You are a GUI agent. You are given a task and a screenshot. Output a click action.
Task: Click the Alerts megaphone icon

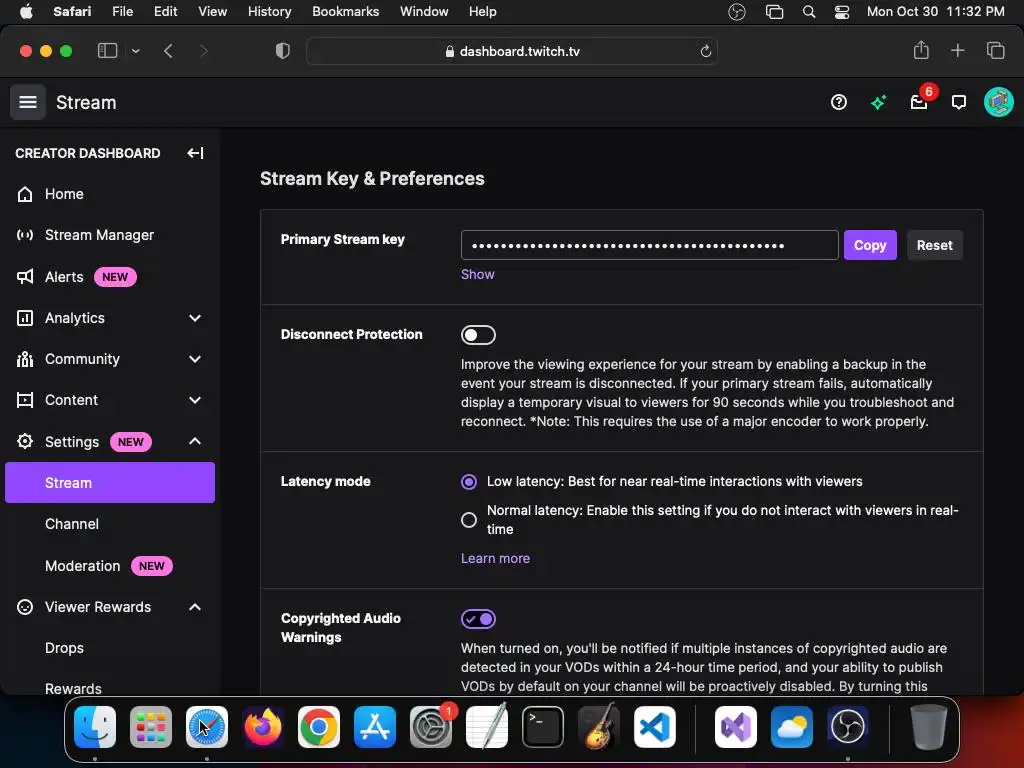[x=25, y=277]
